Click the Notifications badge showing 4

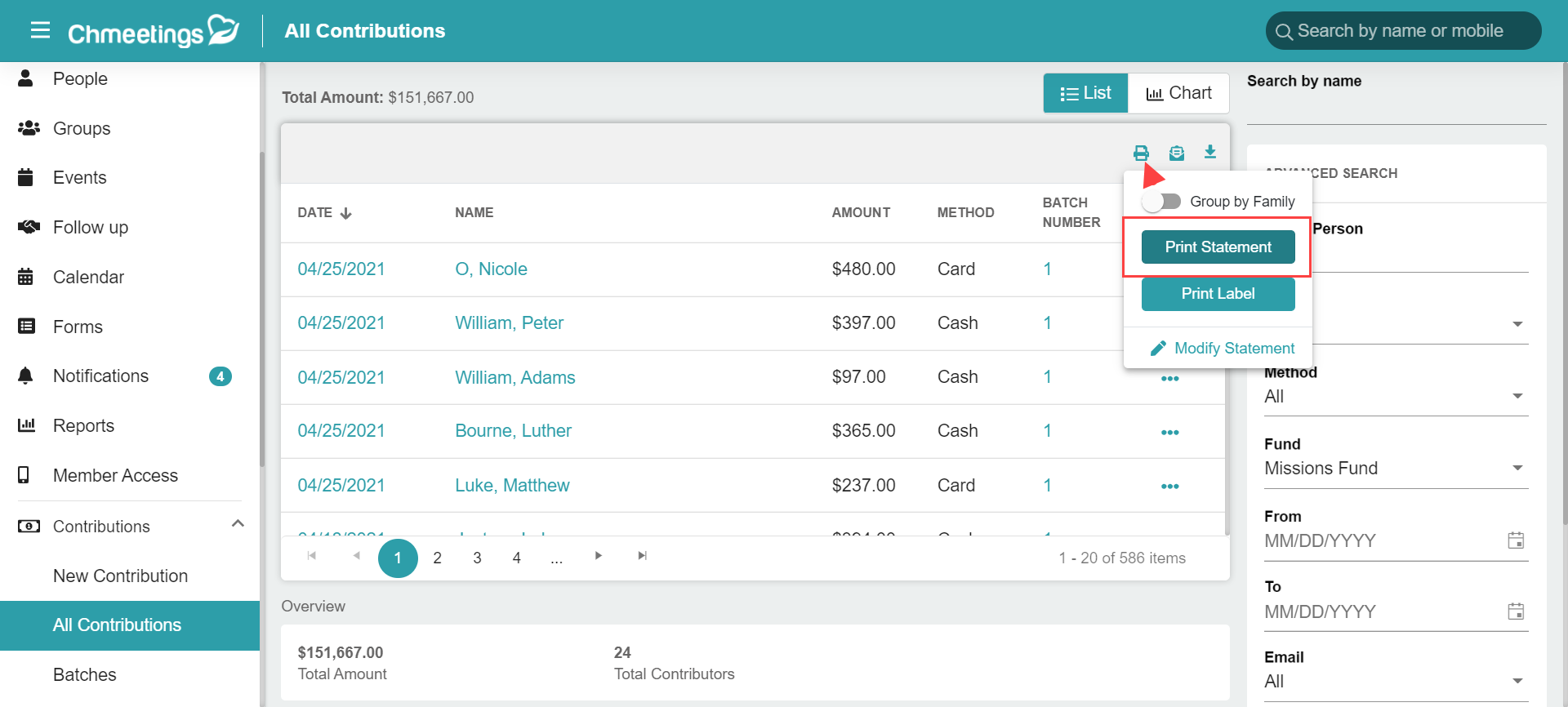tap(220, 376)
